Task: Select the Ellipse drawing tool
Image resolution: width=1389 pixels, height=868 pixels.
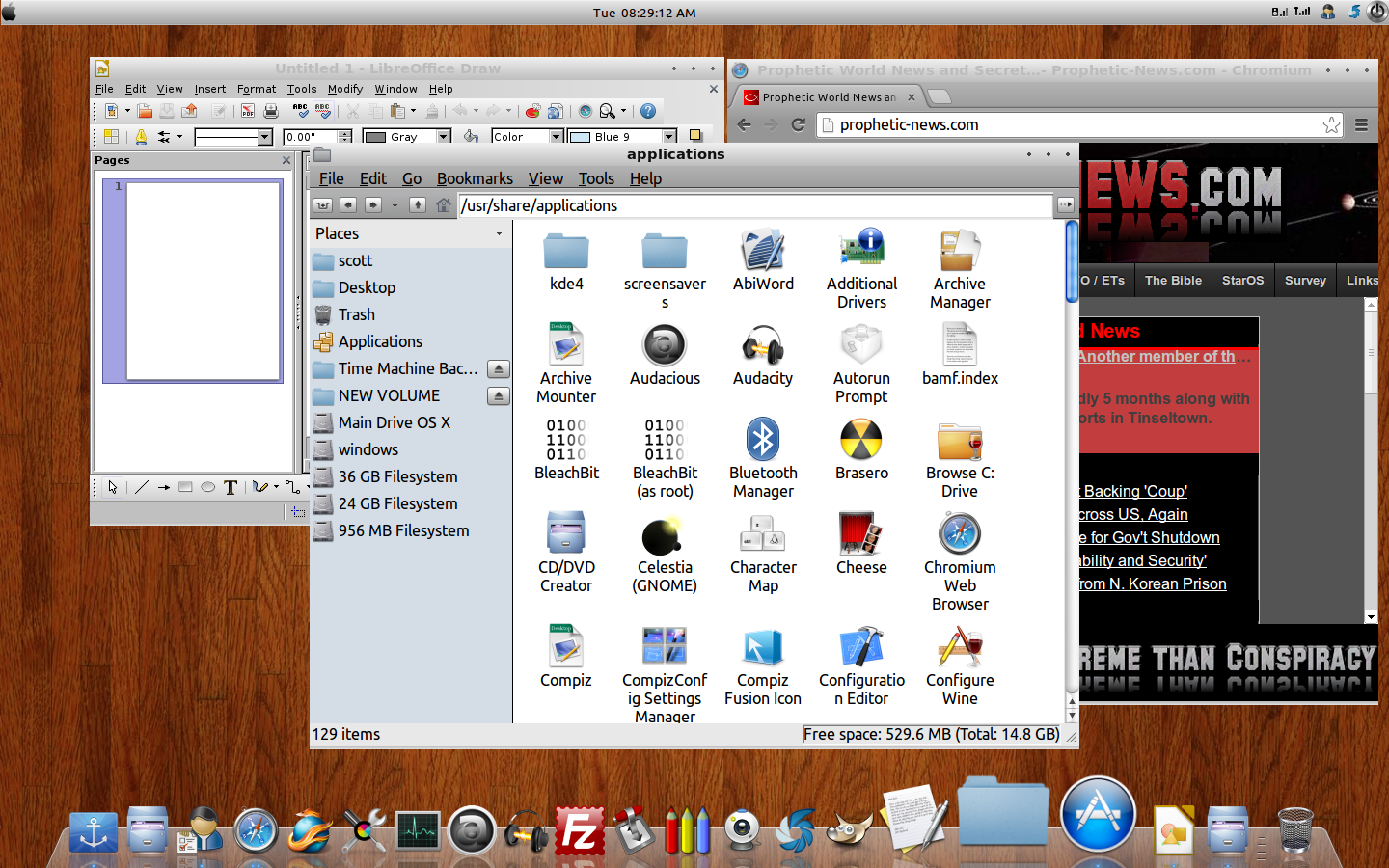Action: click(207, 488)
